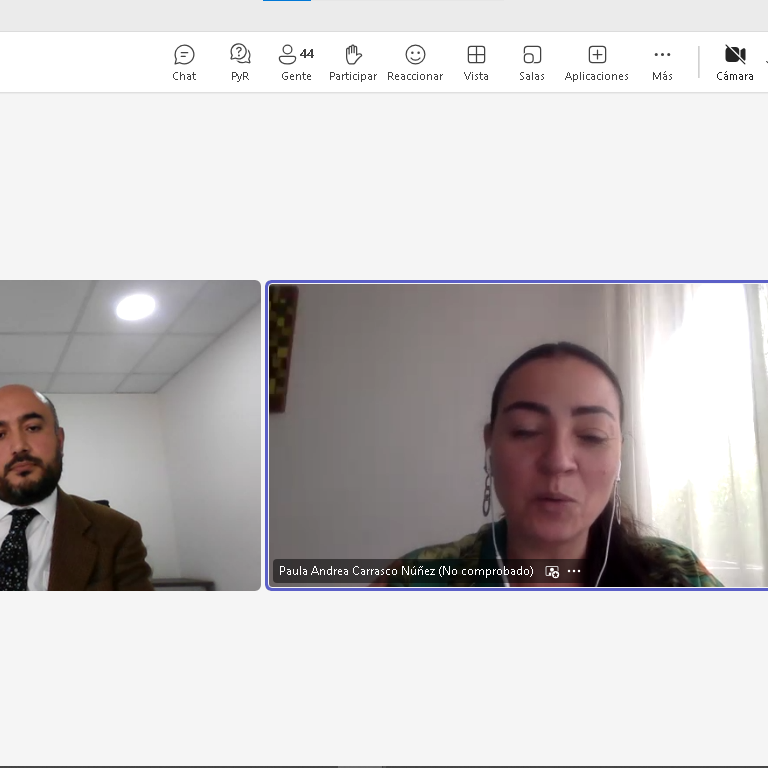This screenshot has width=768, height=768.
Task: Open the Salas breakout rooms
Action: coord(532,63)
